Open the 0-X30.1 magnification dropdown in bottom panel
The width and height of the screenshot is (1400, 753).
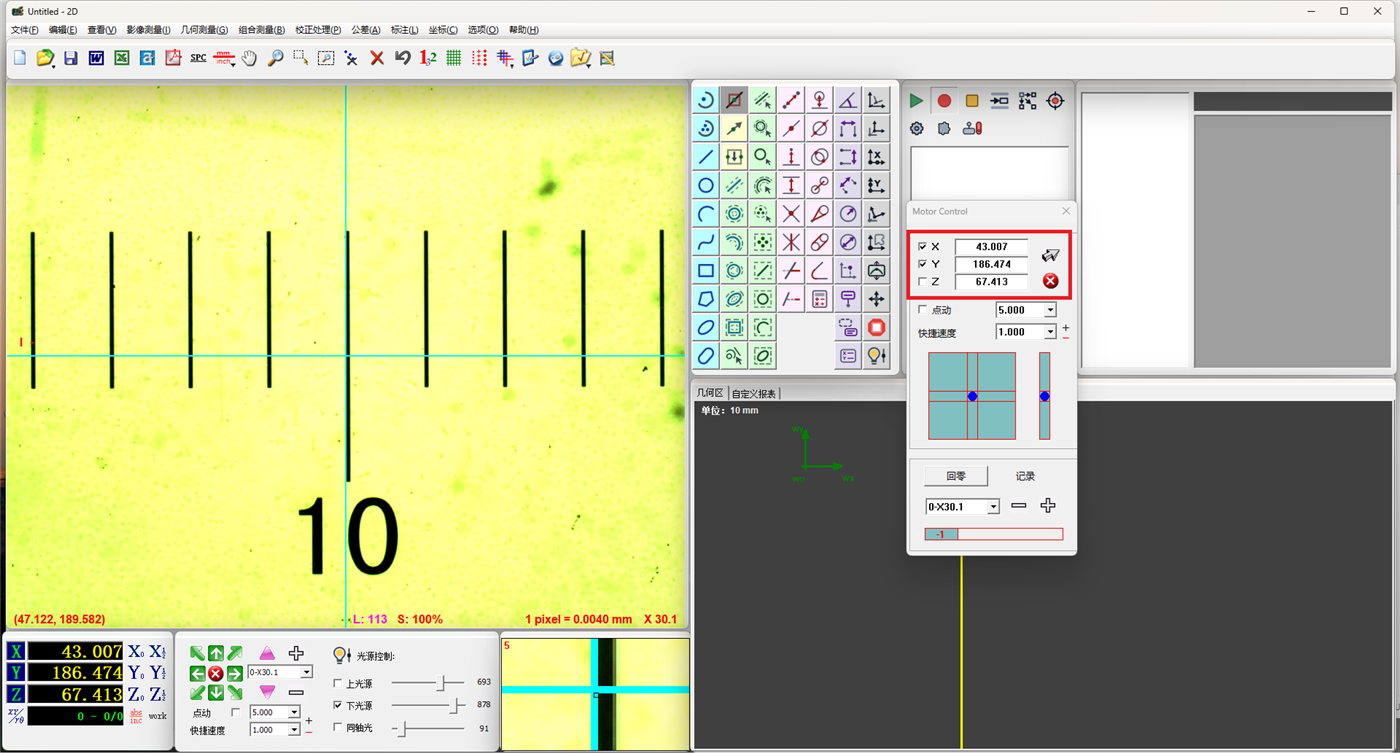point(306,673)
